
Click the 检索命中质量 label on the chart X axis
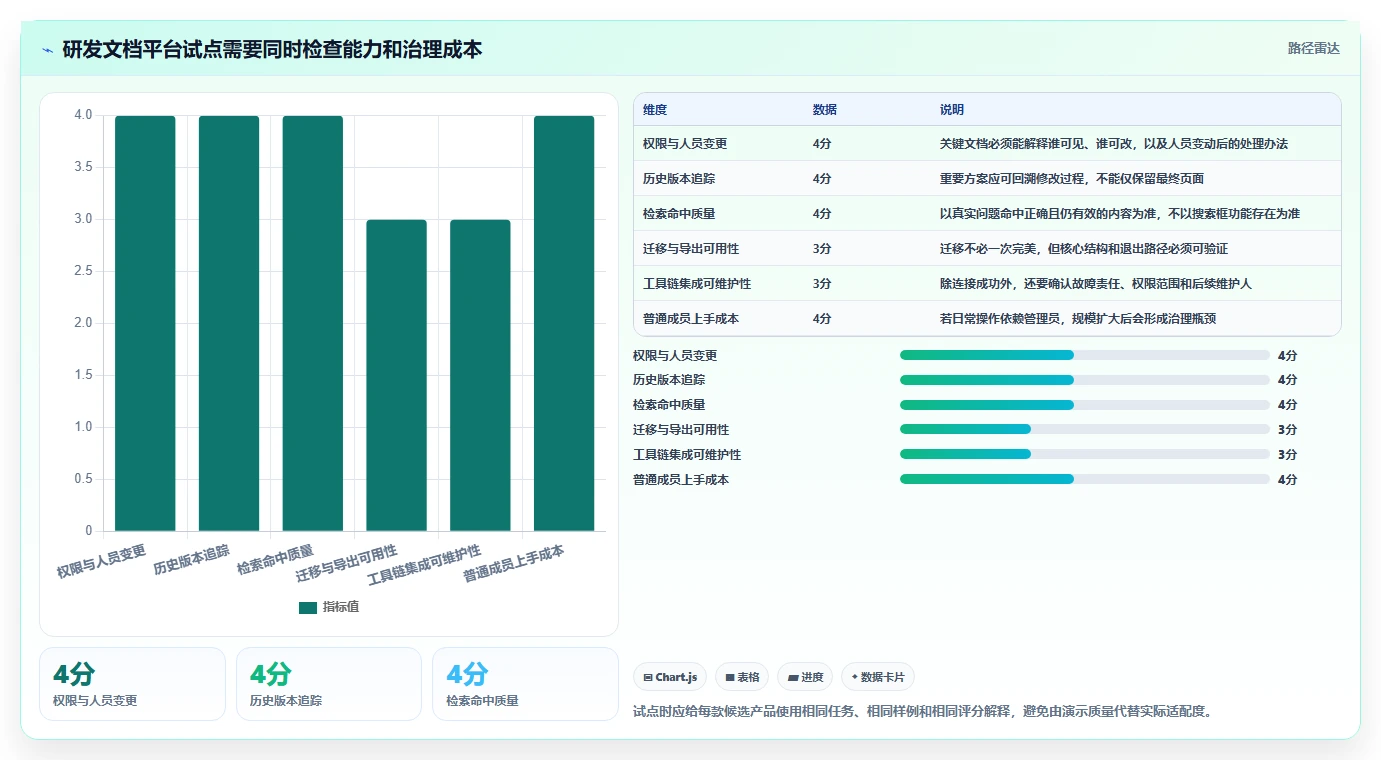pos(275,559)
